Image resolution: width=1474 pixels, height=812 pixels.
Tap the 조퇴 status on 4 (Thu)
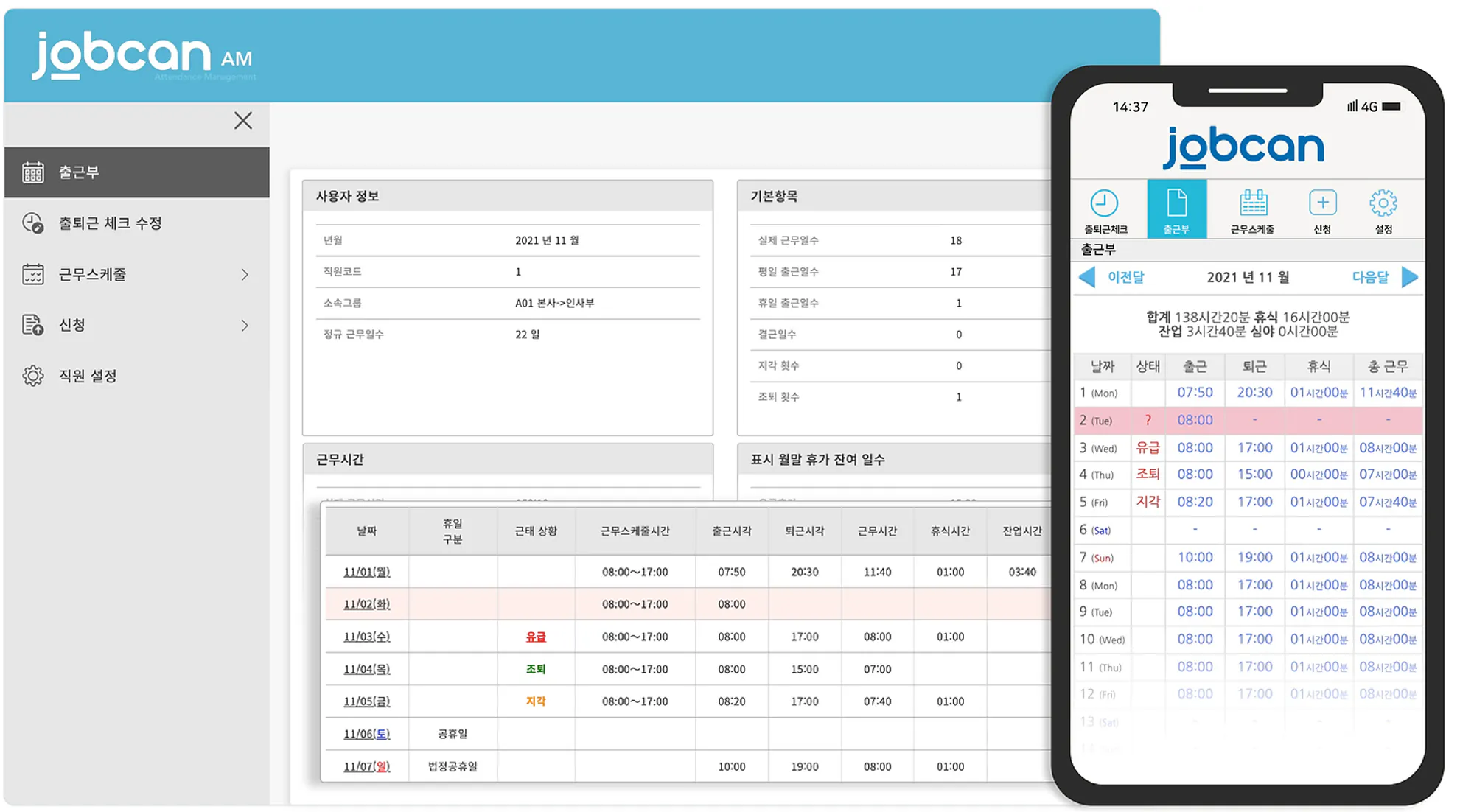click(x=1148, y=475)
